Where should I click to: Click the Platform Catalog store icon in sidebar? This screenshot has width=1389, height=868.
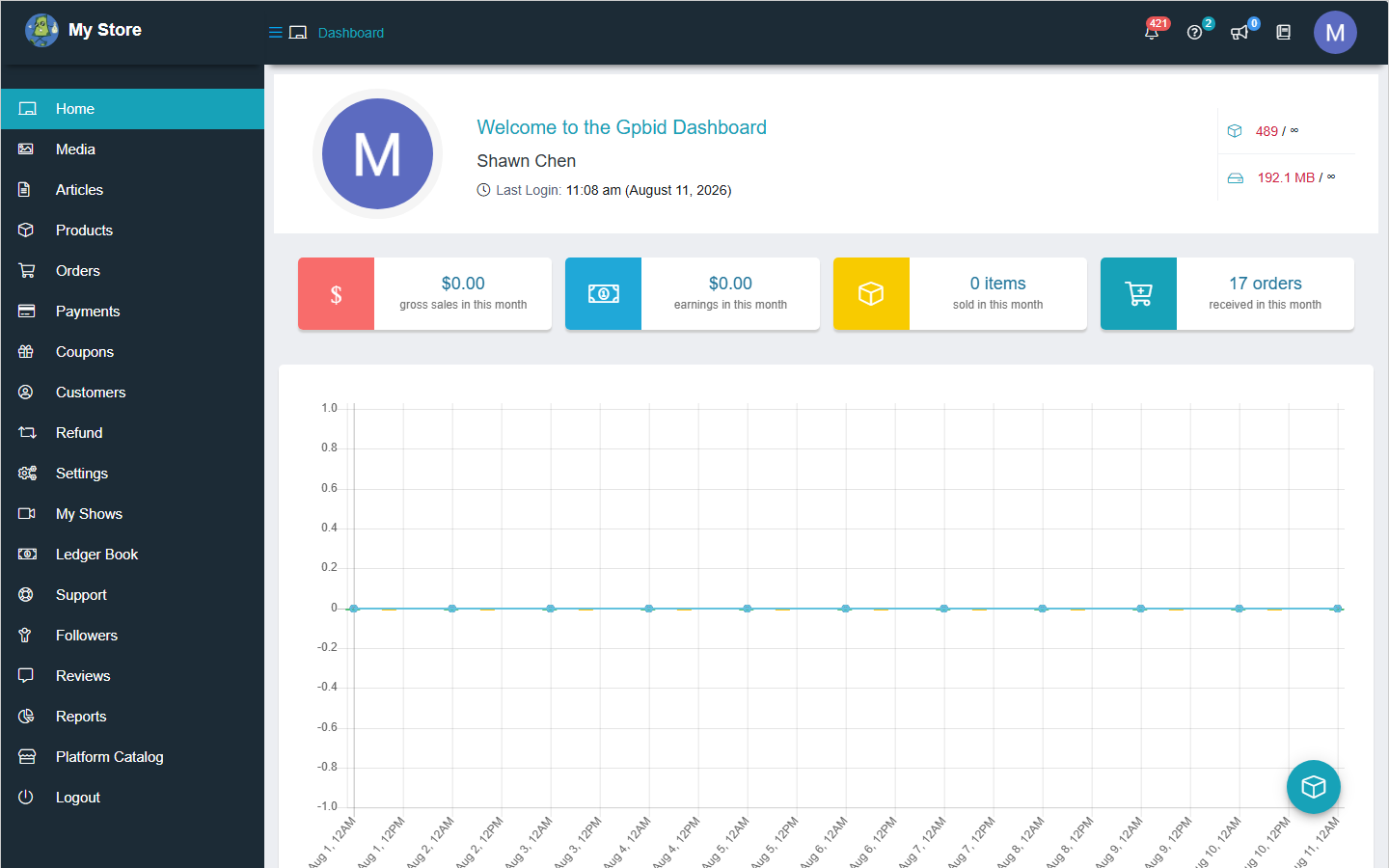pyautogui.click(x=26, y=757)
